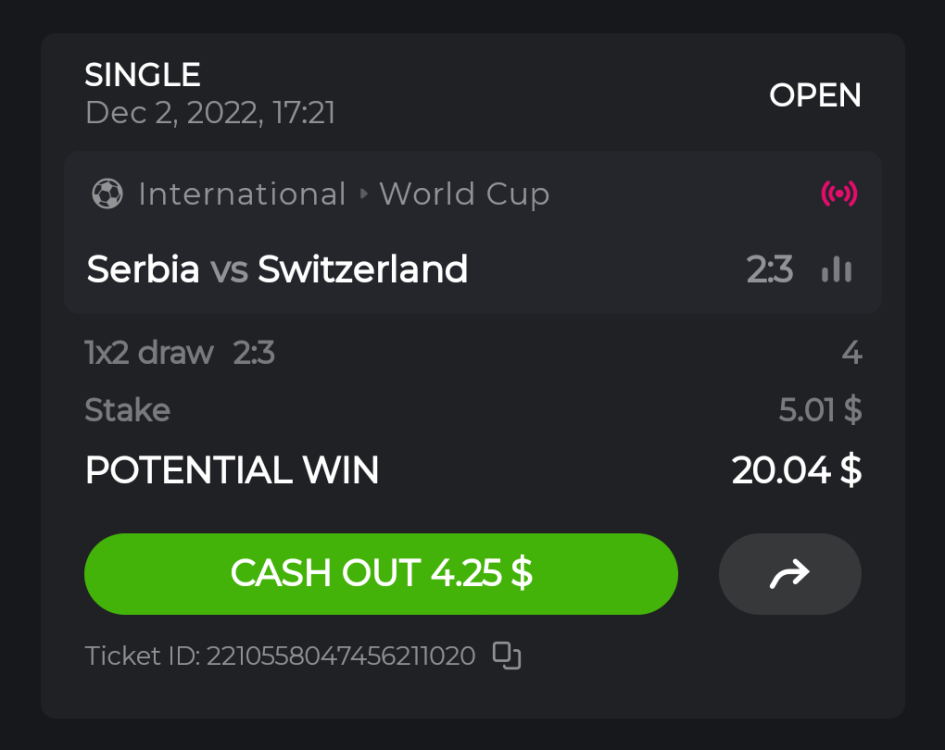The image size is (945, 750).
Task: Open match statistics bar chart icon
Action: (x=836, y=270)
